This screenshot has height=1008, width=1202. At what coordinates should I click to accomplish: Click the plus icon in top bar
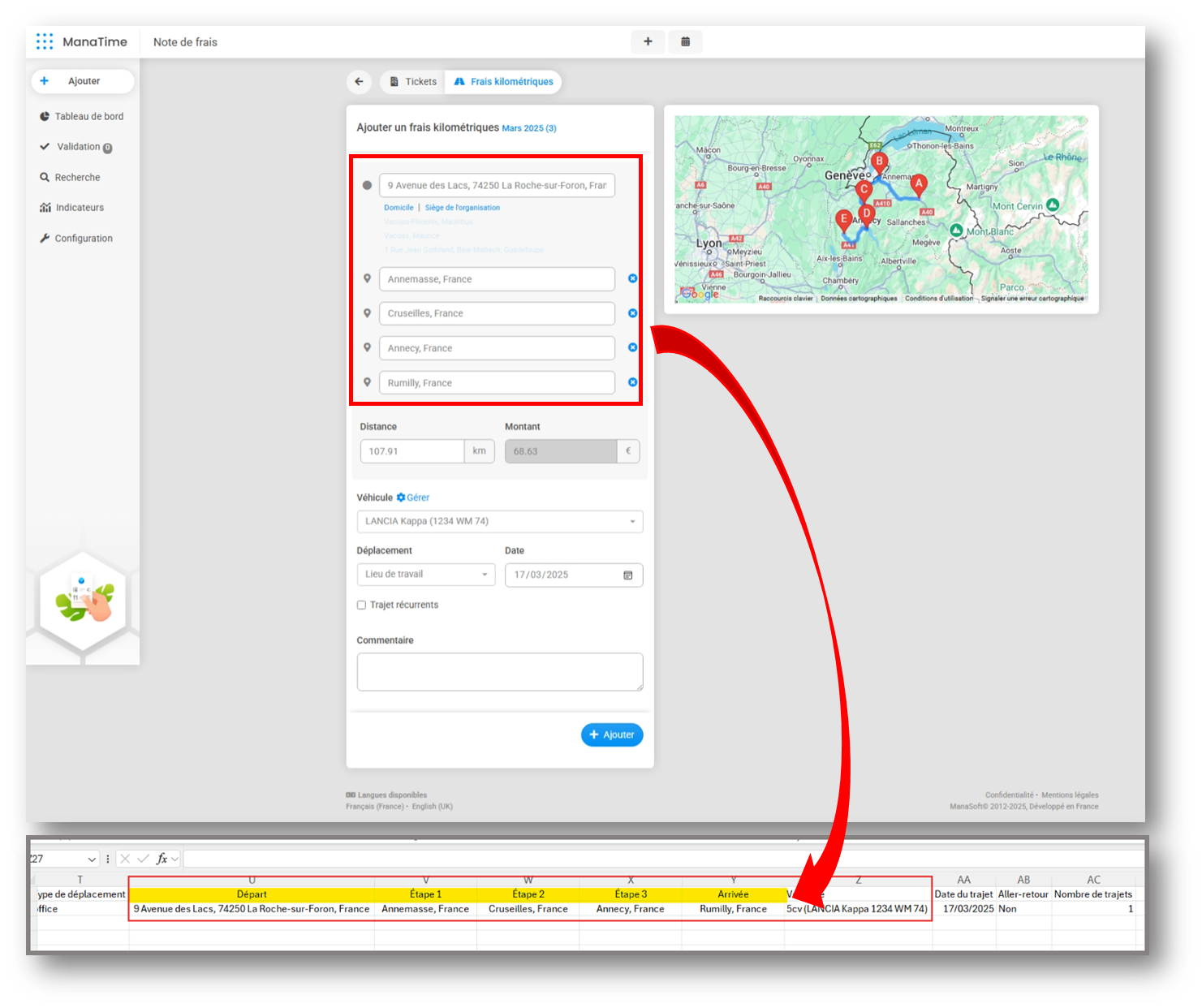648,41
